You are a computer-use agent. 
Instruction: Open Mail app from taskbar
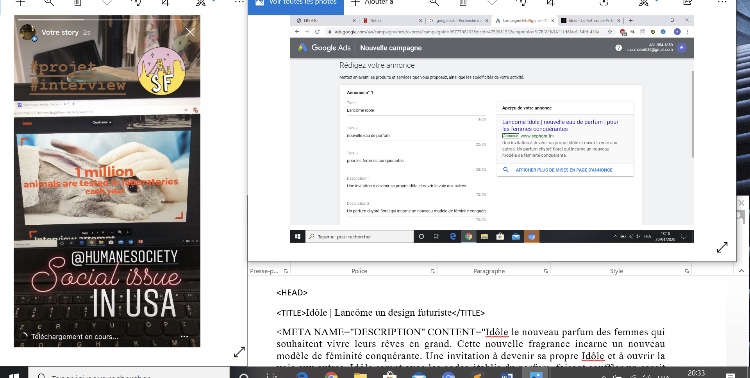pos(419,376)
